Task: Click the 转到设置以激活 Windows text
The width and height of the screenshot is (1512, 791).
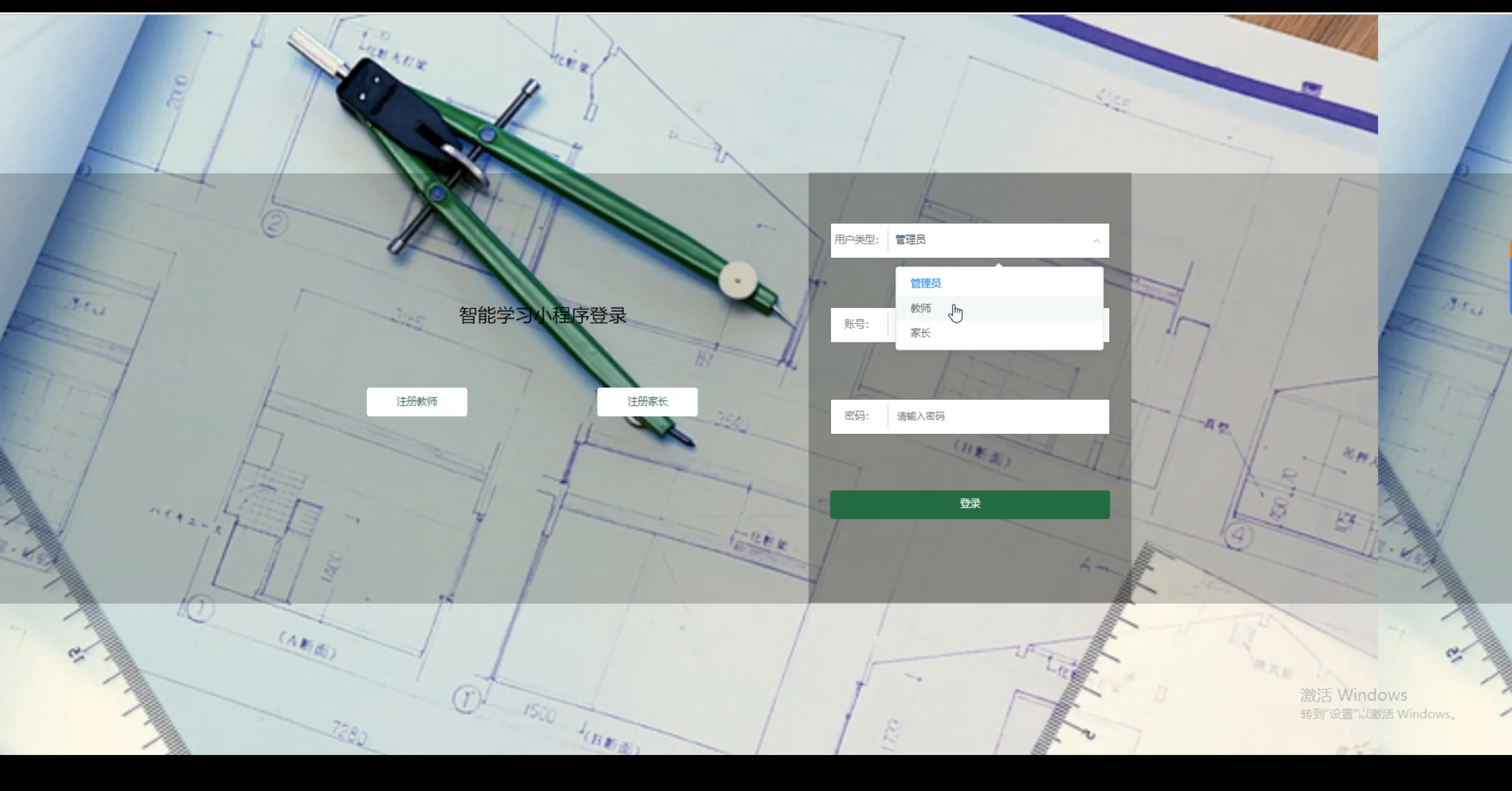Action: 1377,714
